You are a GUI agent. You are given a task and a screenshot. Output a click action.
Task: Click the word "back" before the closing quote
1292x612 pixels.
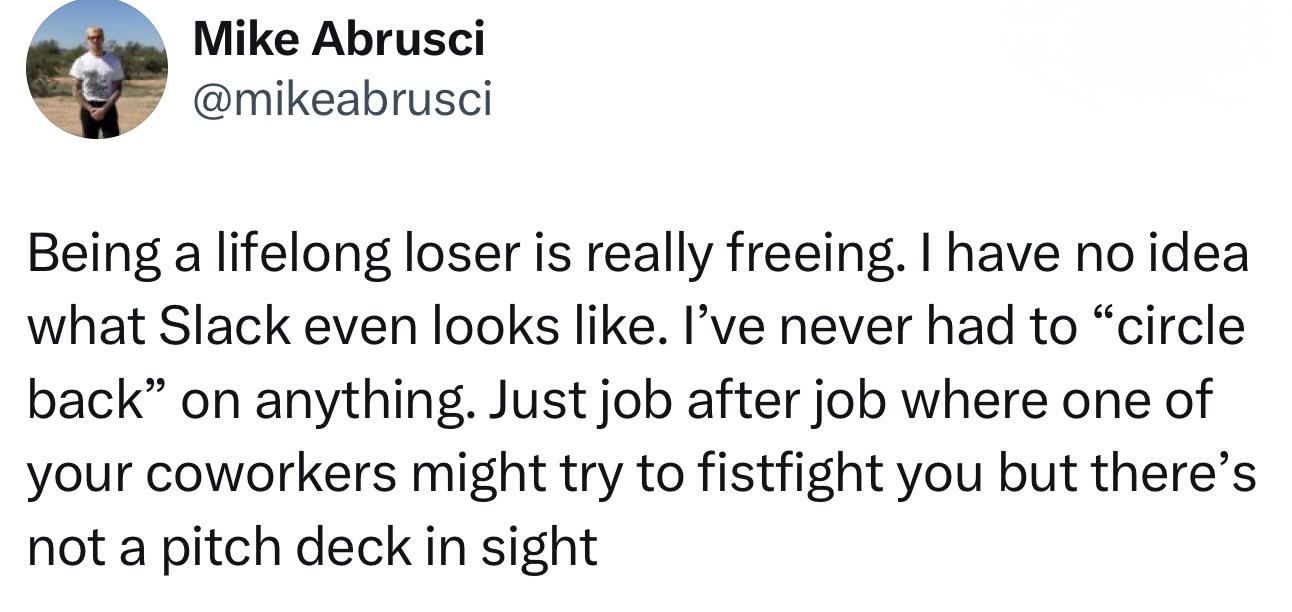click(x=82, y=401)
